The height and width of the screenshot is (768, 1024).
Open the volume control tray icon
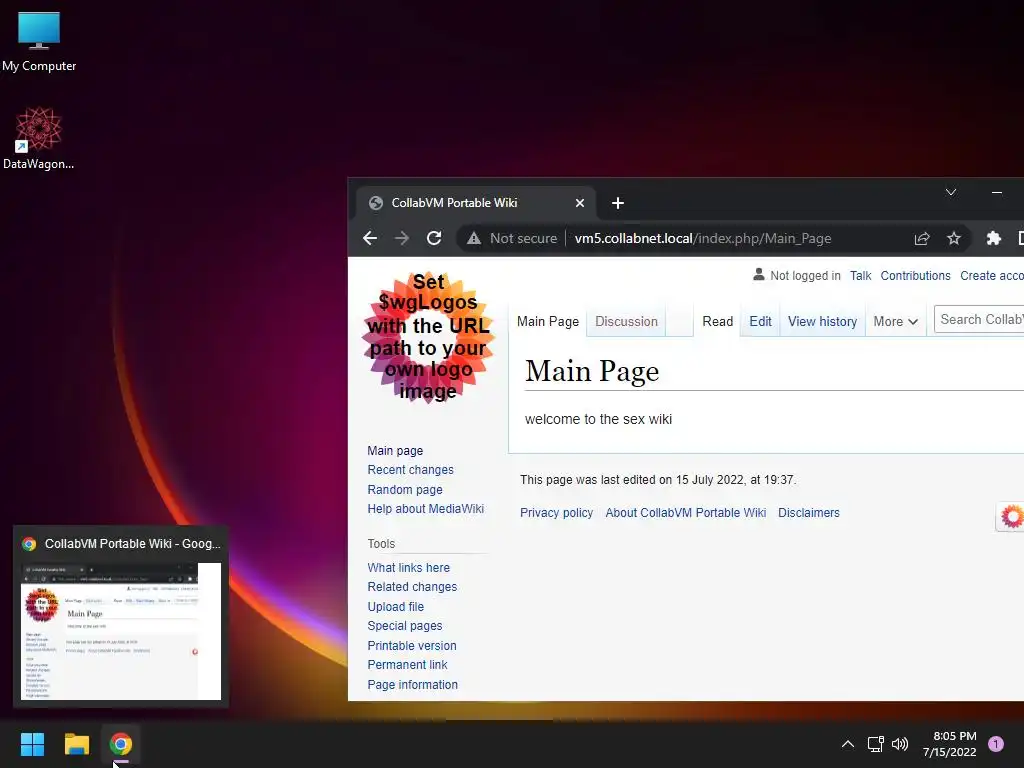[x=900, y=744]
